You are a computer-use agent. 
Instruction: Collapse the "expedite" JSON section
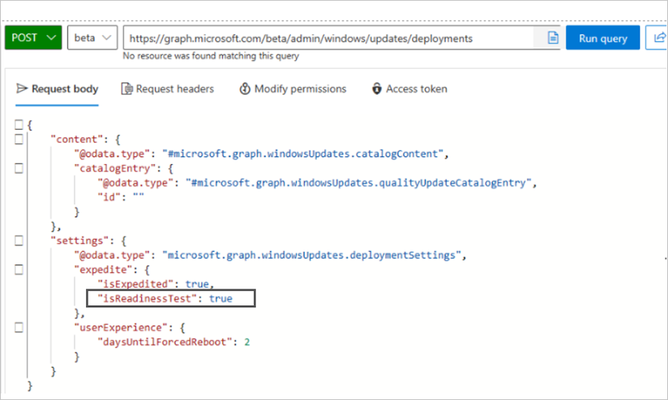click(x=19, y=270)
